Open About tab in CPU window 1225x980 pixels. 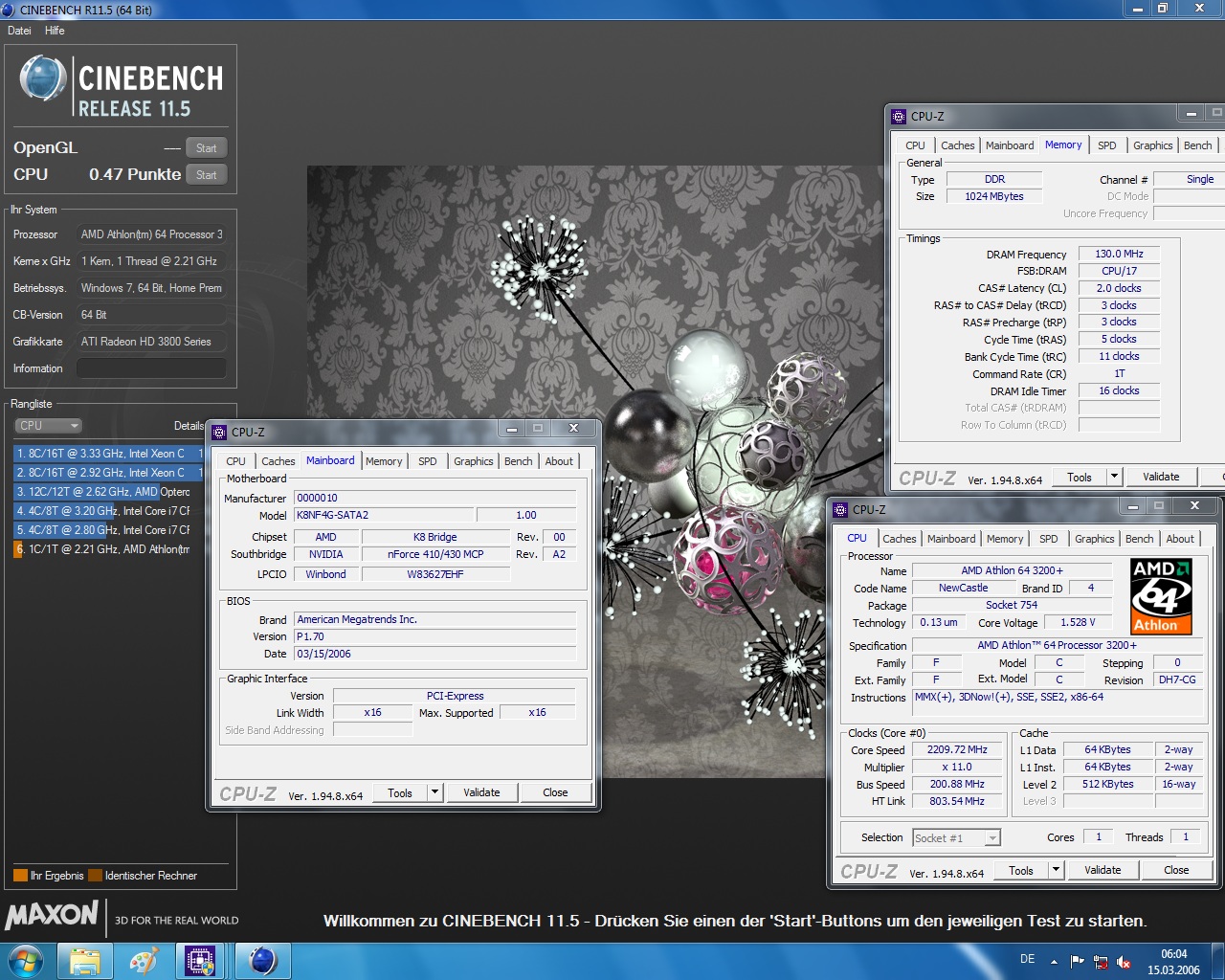coord(1180,539)
